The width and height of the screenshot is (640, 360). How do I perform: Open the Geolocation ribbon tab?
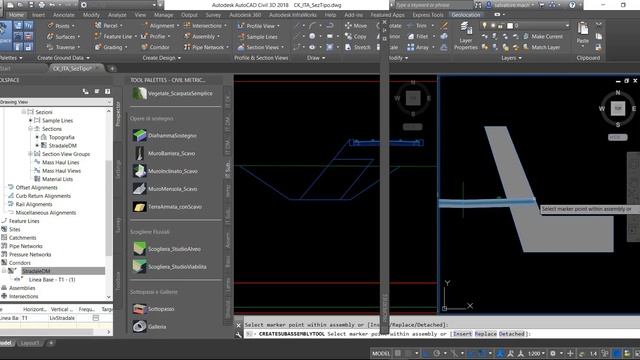(466, 15)
